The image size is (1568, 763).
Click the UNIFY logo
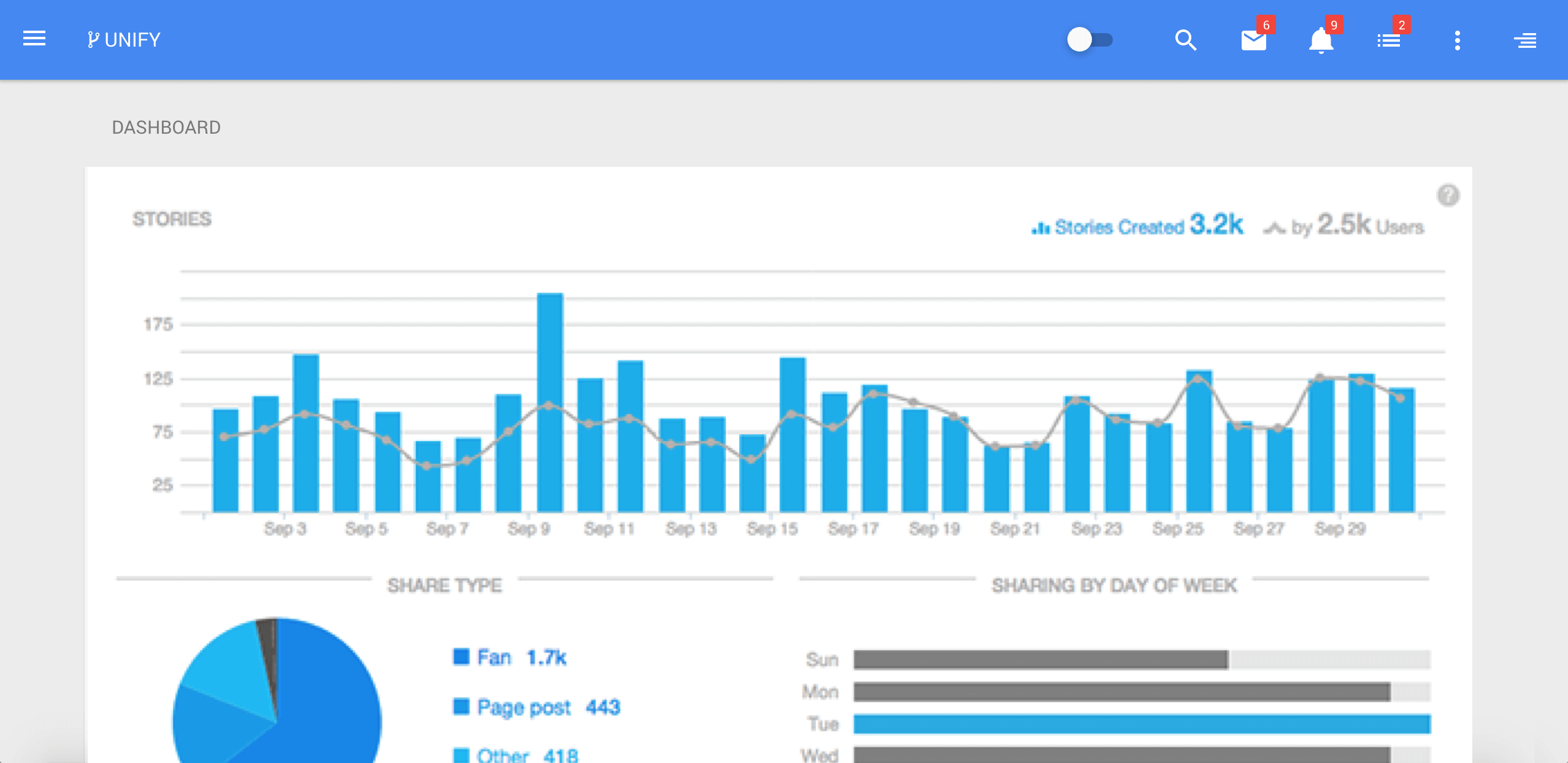(124, 39)
